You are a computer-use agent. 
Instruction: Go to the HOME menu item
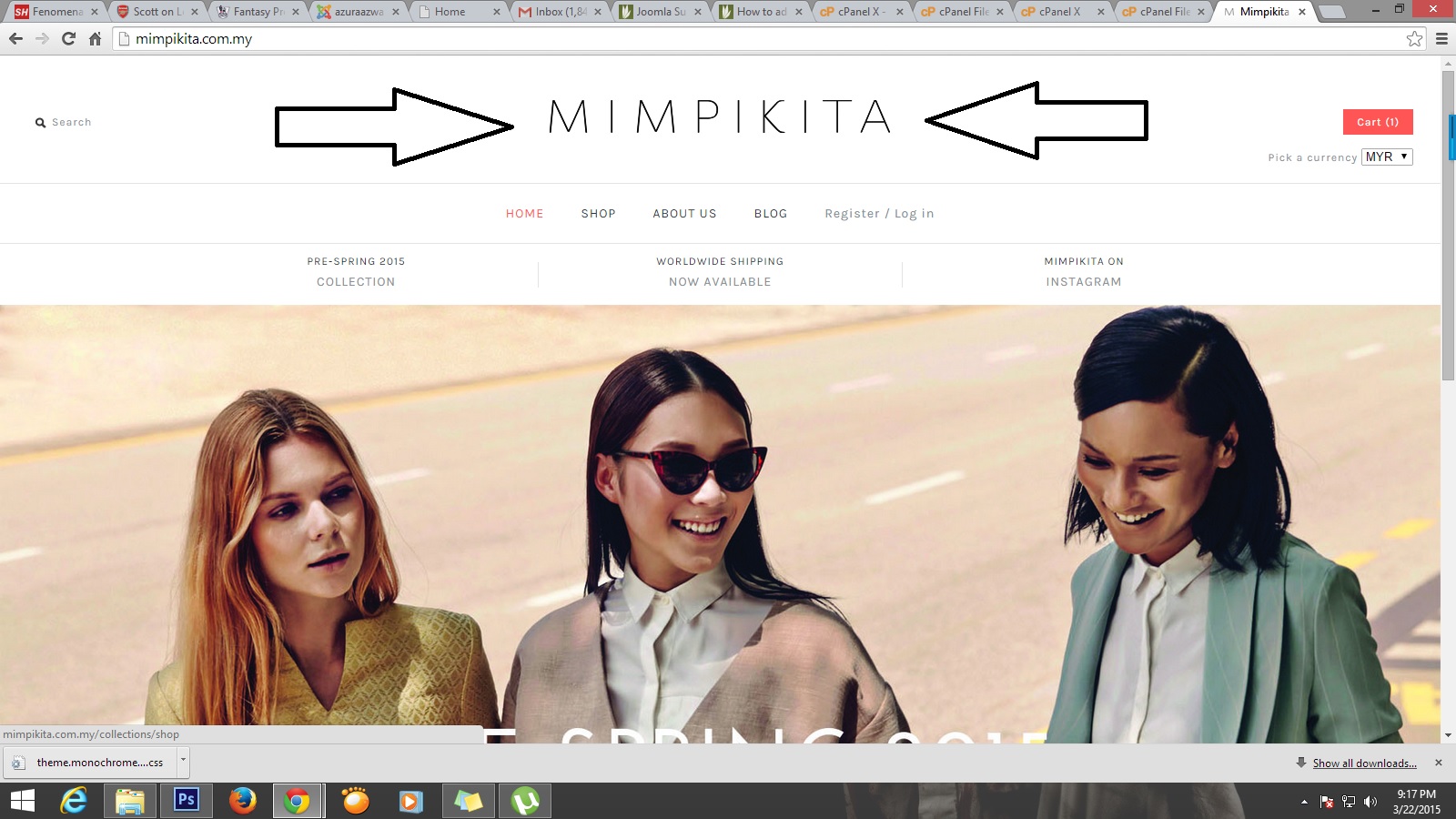pos(525,214)
